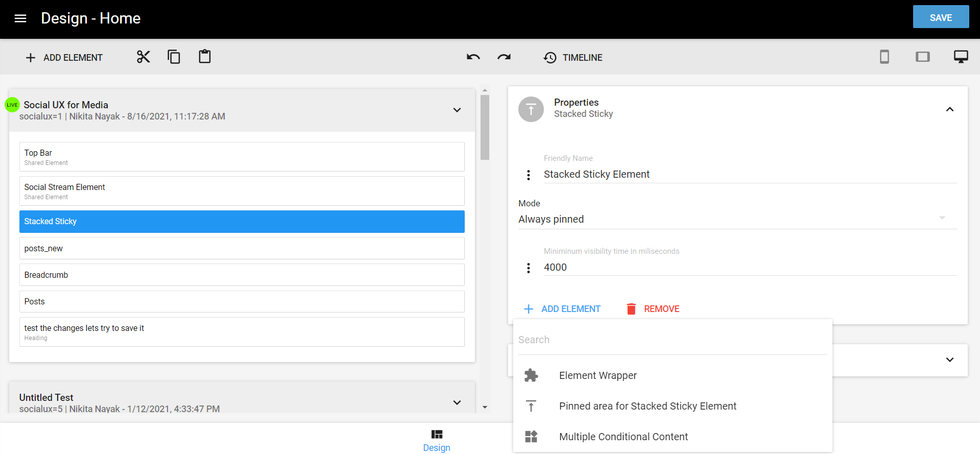Collapse the Properties panel
This screenshot has height=454, width=980.
click(949, 109)
